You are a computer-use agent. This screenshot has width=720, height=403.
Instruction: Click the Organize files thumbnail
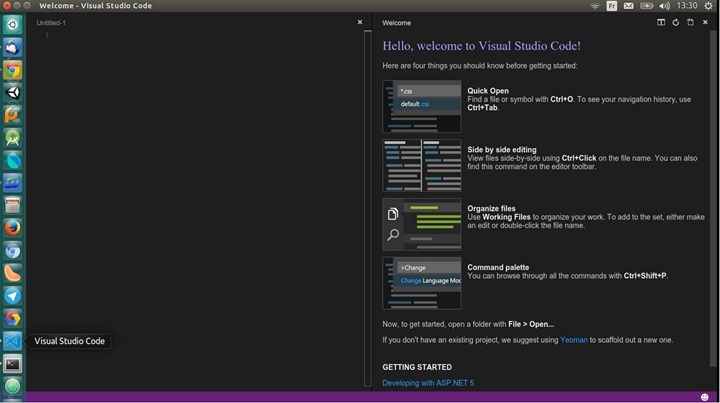[x=422, y=224]
